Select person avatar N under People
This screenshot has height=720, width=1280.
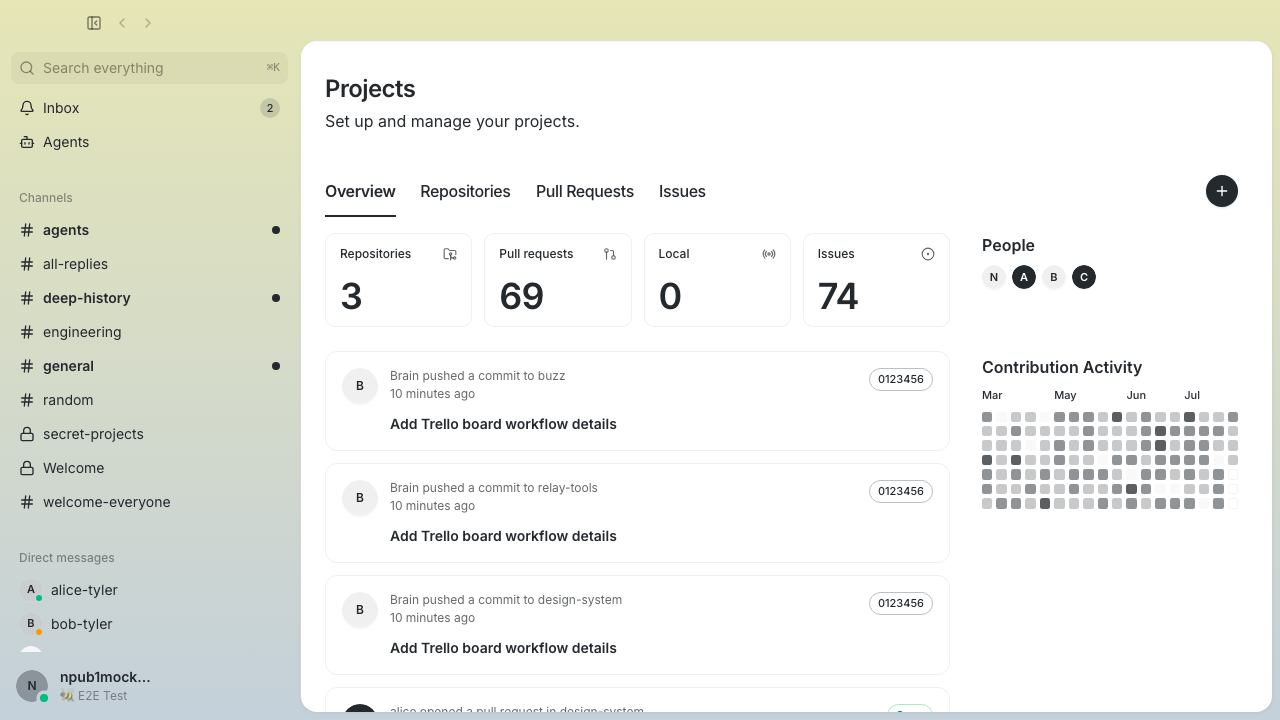994,277
